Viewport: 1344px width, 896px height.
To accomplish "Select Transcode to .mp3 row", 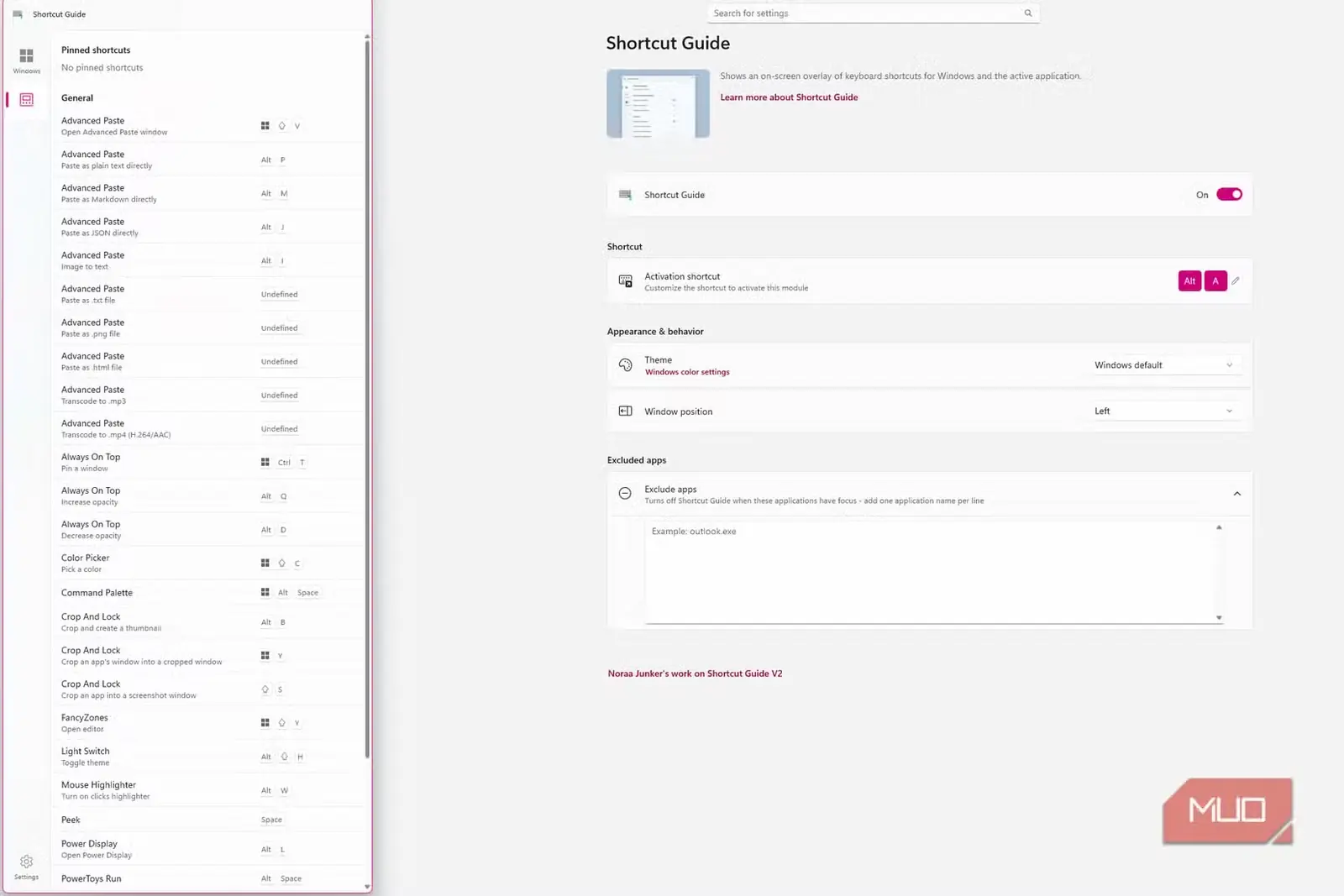I will point(207,395).
